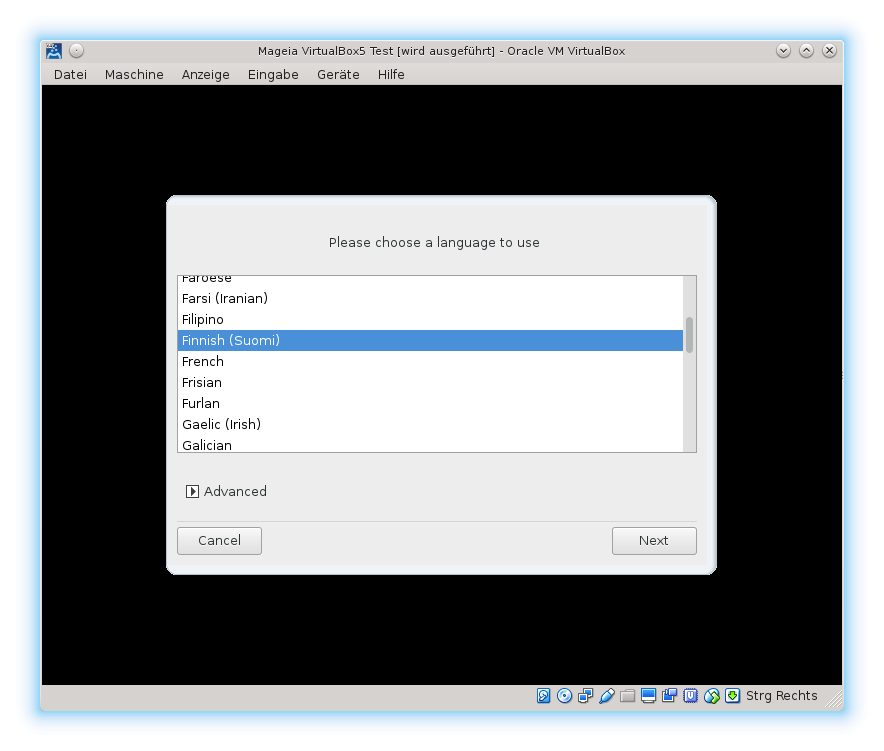Select Farsi (Iranian) in the language list
Image resolution: width=884 pixels, height=751 pixels.
[x=430, y=298]
